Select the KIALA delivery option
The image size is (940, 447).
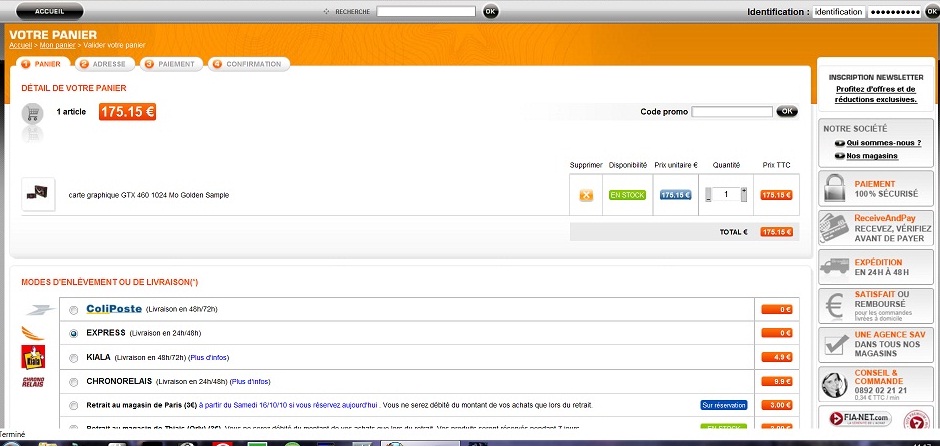pyautogui.click(x=75, y=357)
